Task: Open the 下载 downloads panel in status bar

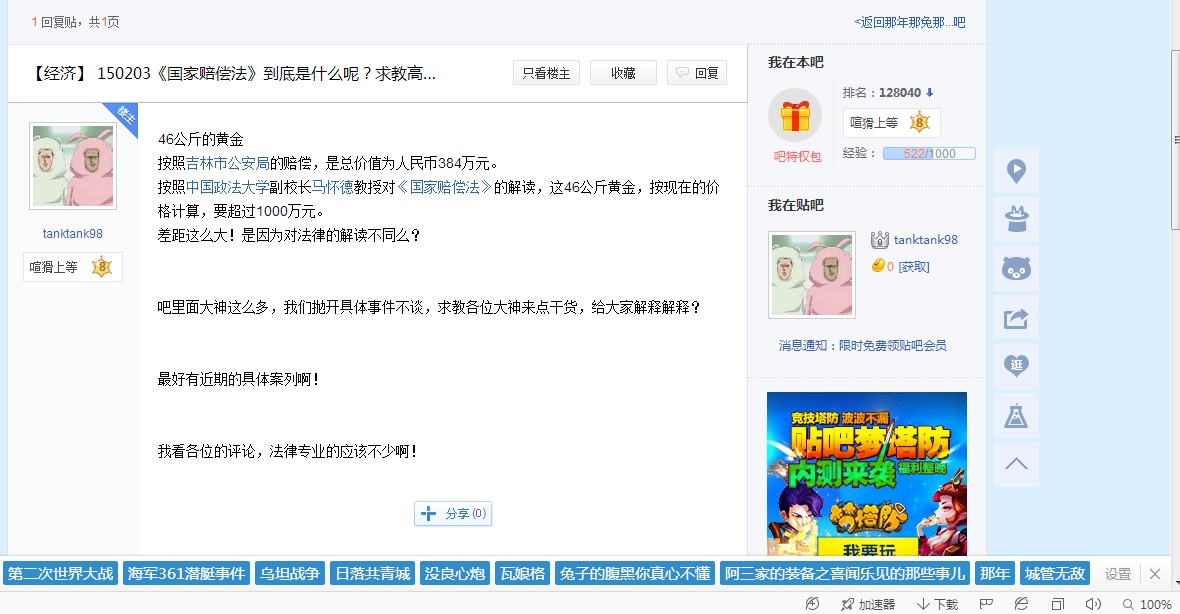Action: click(937, 603)
